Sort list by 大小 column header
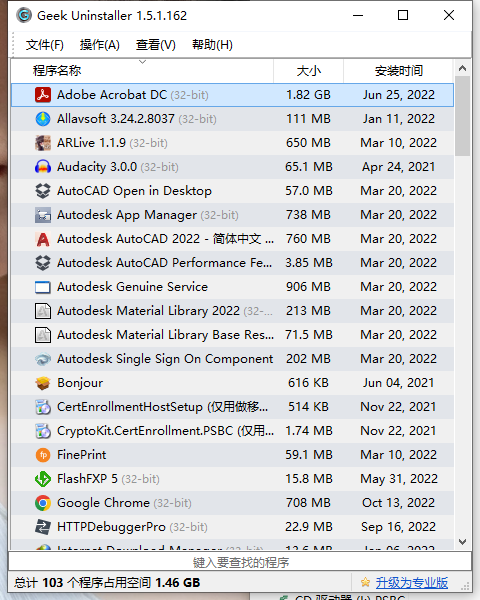This screenshot has height=600, width=480. [x=309, y=71]
